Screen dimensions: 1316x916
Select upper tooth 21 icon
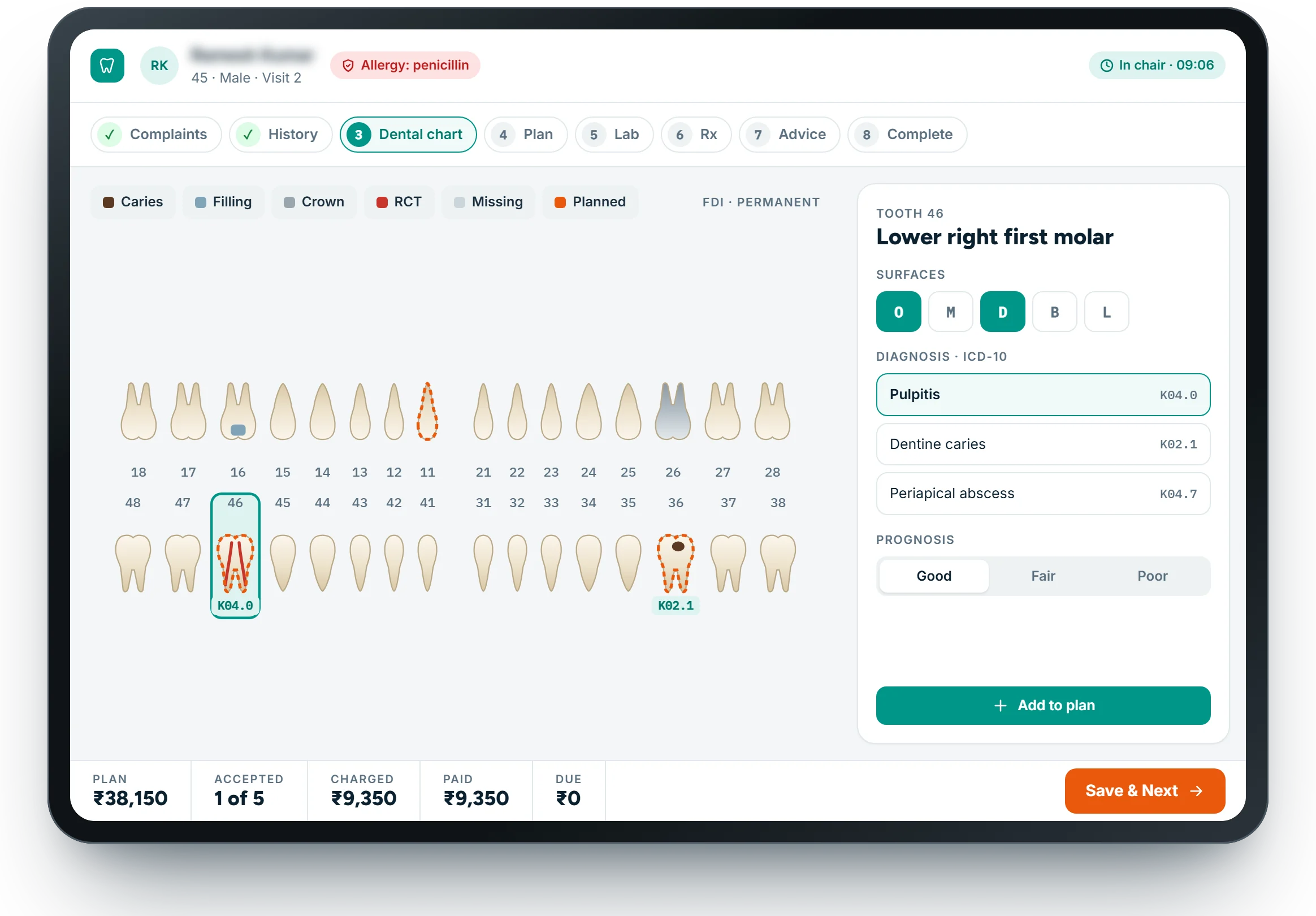point(483,411)
